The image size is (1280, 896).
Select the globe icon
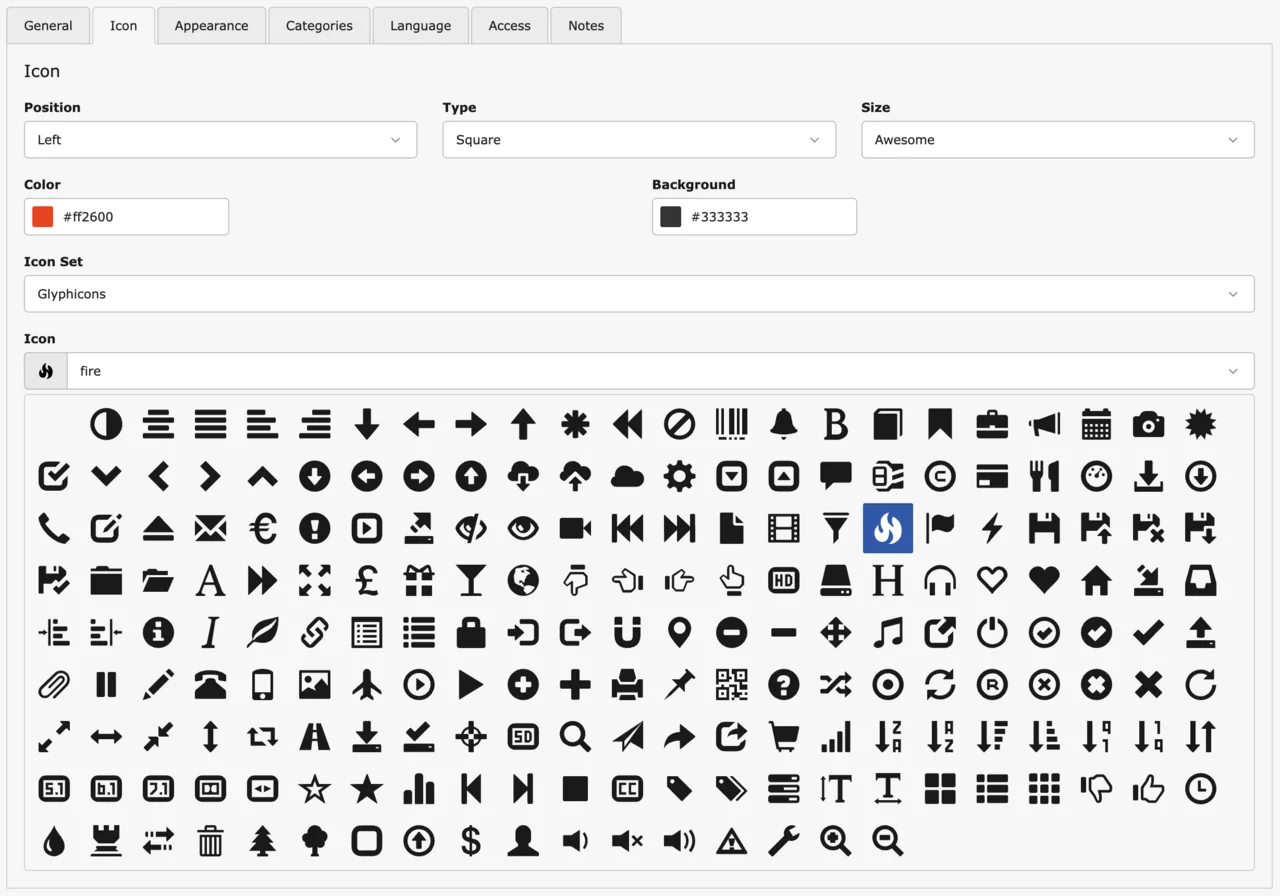523,580
